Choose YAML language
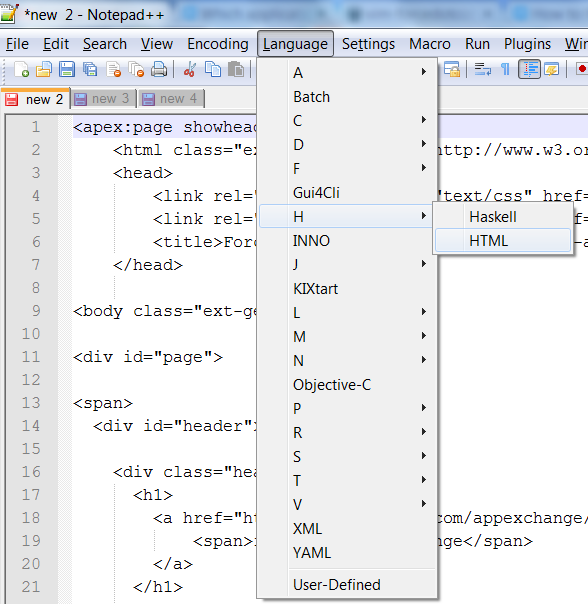The height and width of the screenshot is (604, 588). [348, 552]
